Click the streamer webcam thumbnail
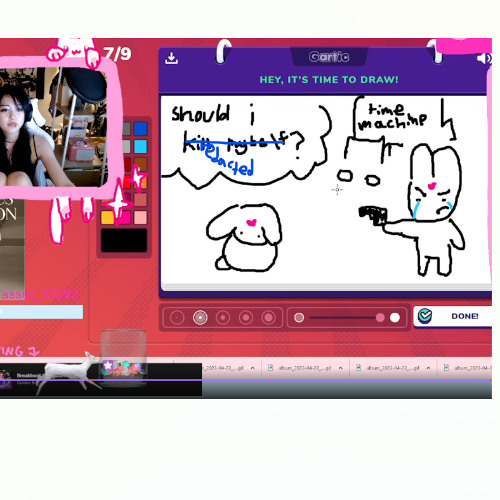 [x=54, y=127]
